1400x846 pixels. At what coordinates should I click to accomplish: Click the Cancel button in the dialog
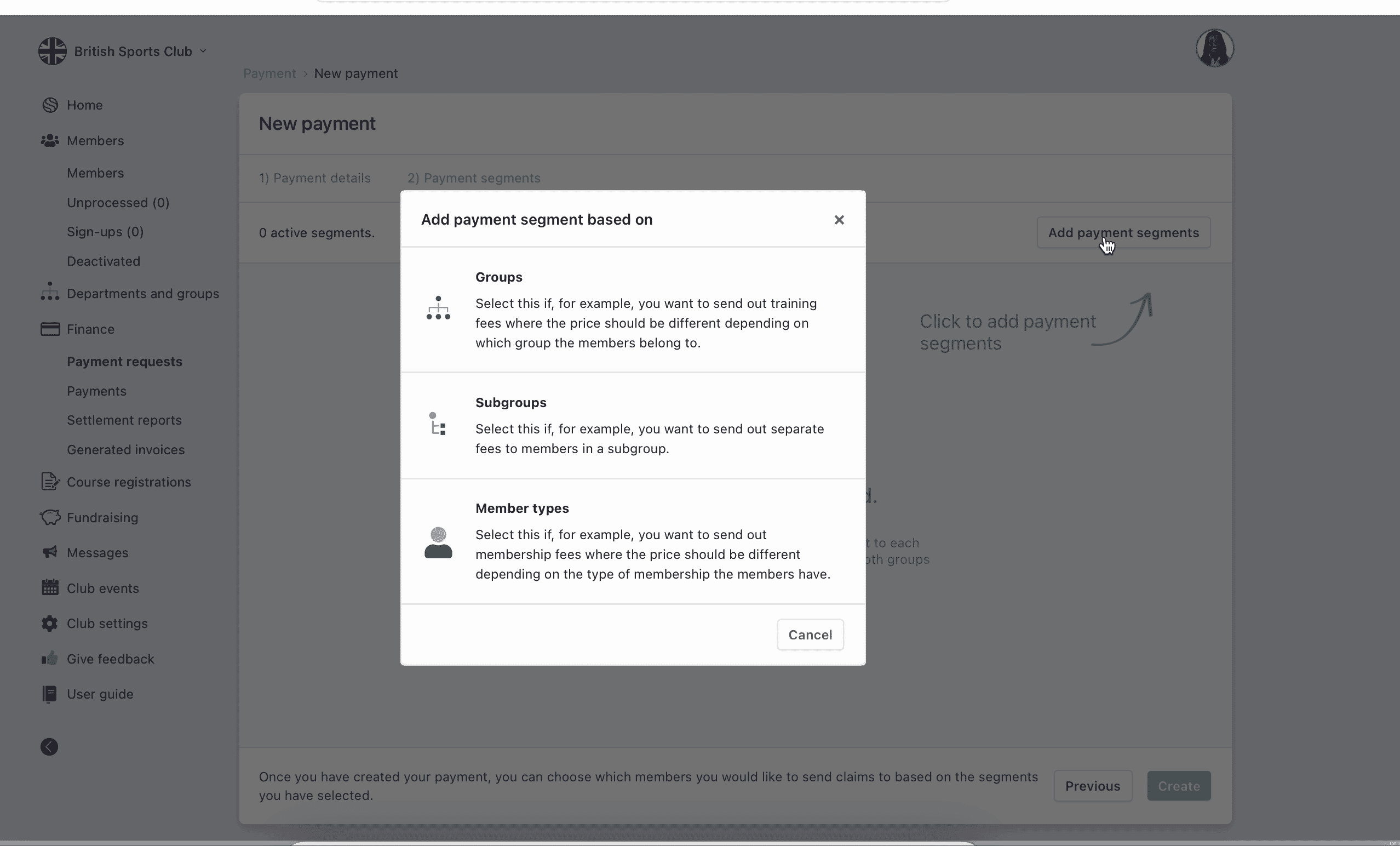pos(810,634)
